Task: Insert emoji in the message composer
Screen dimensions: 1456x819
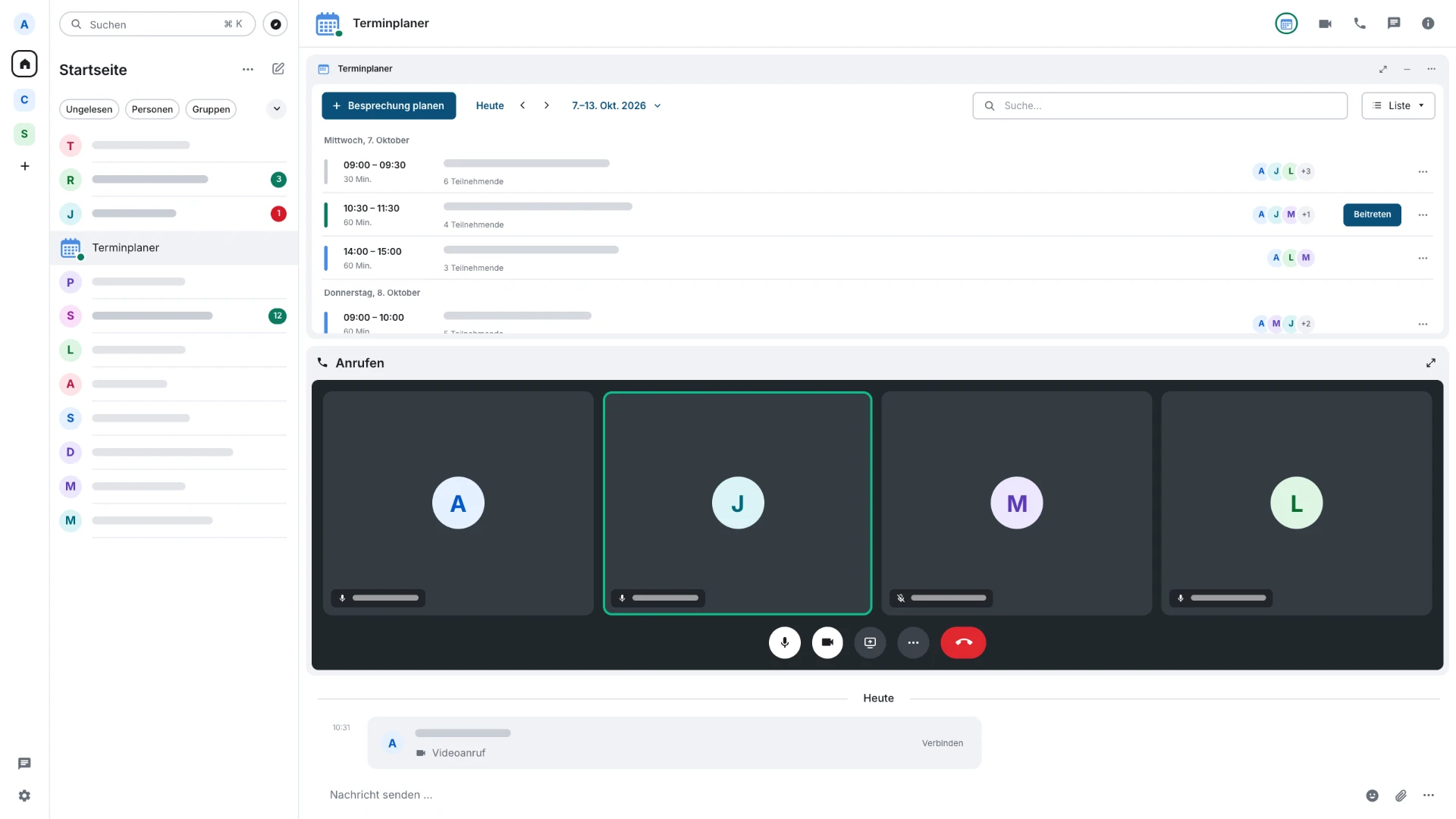Action: click(1372, 795)
